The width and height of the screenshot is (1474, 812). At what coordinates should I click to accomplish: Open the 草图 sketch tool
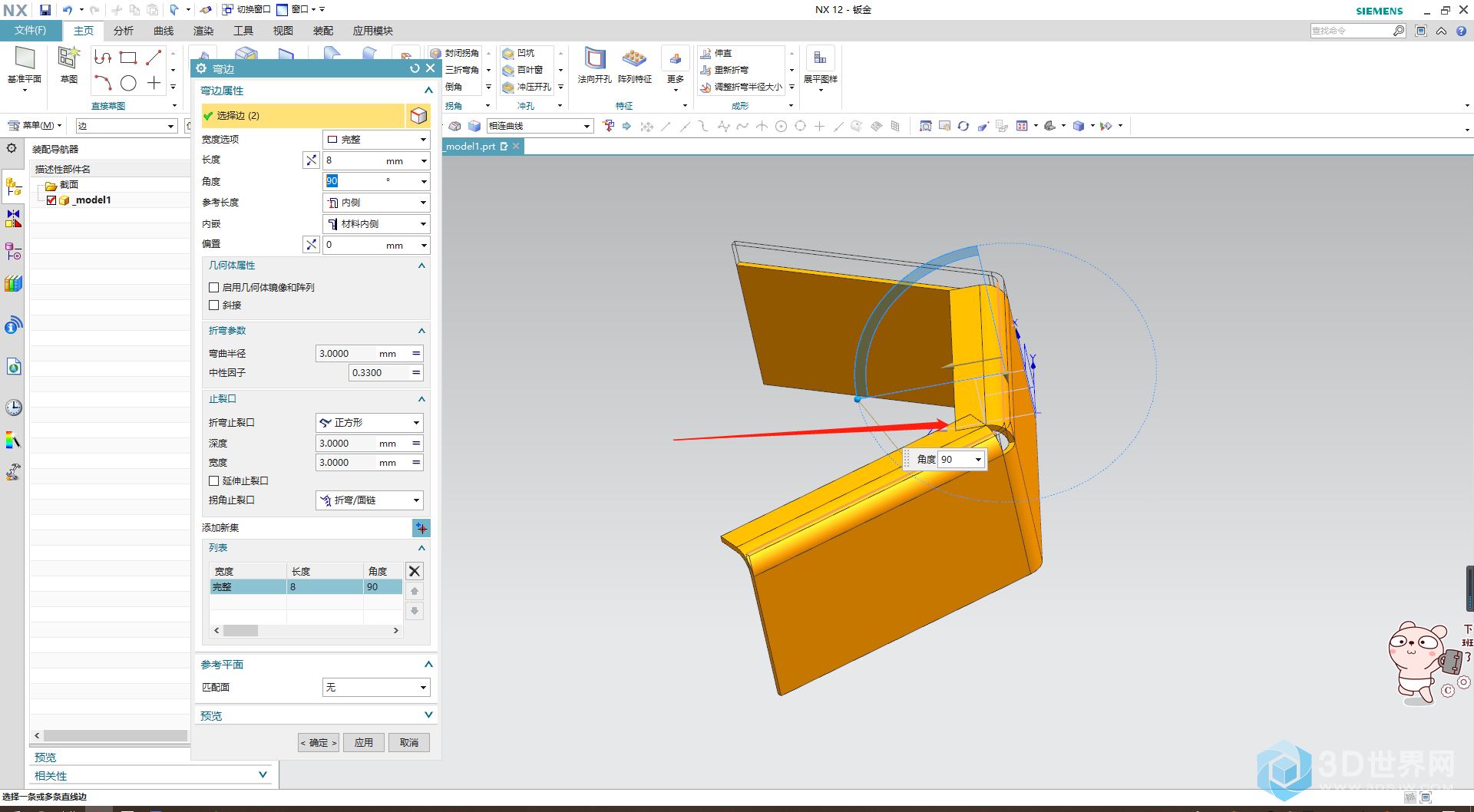coord(69,66)
